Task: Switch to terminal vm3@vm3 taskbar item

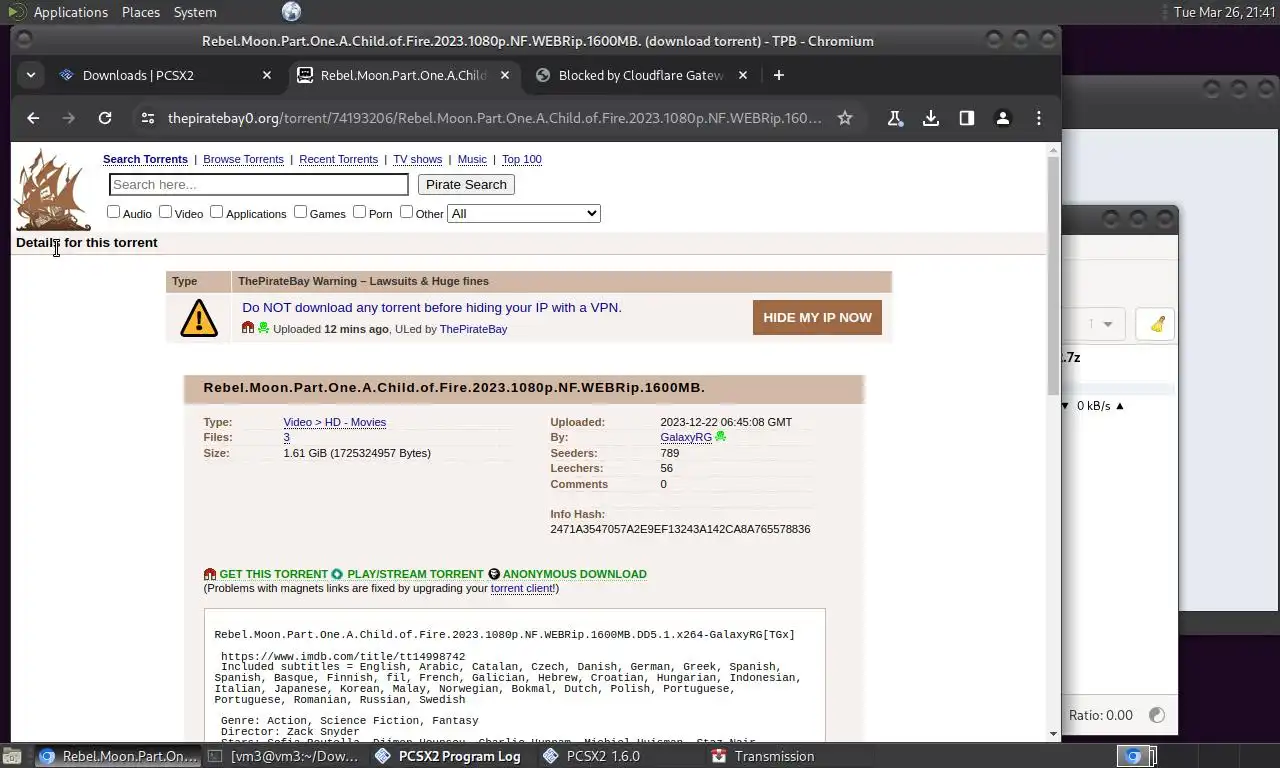Action: 285,756
